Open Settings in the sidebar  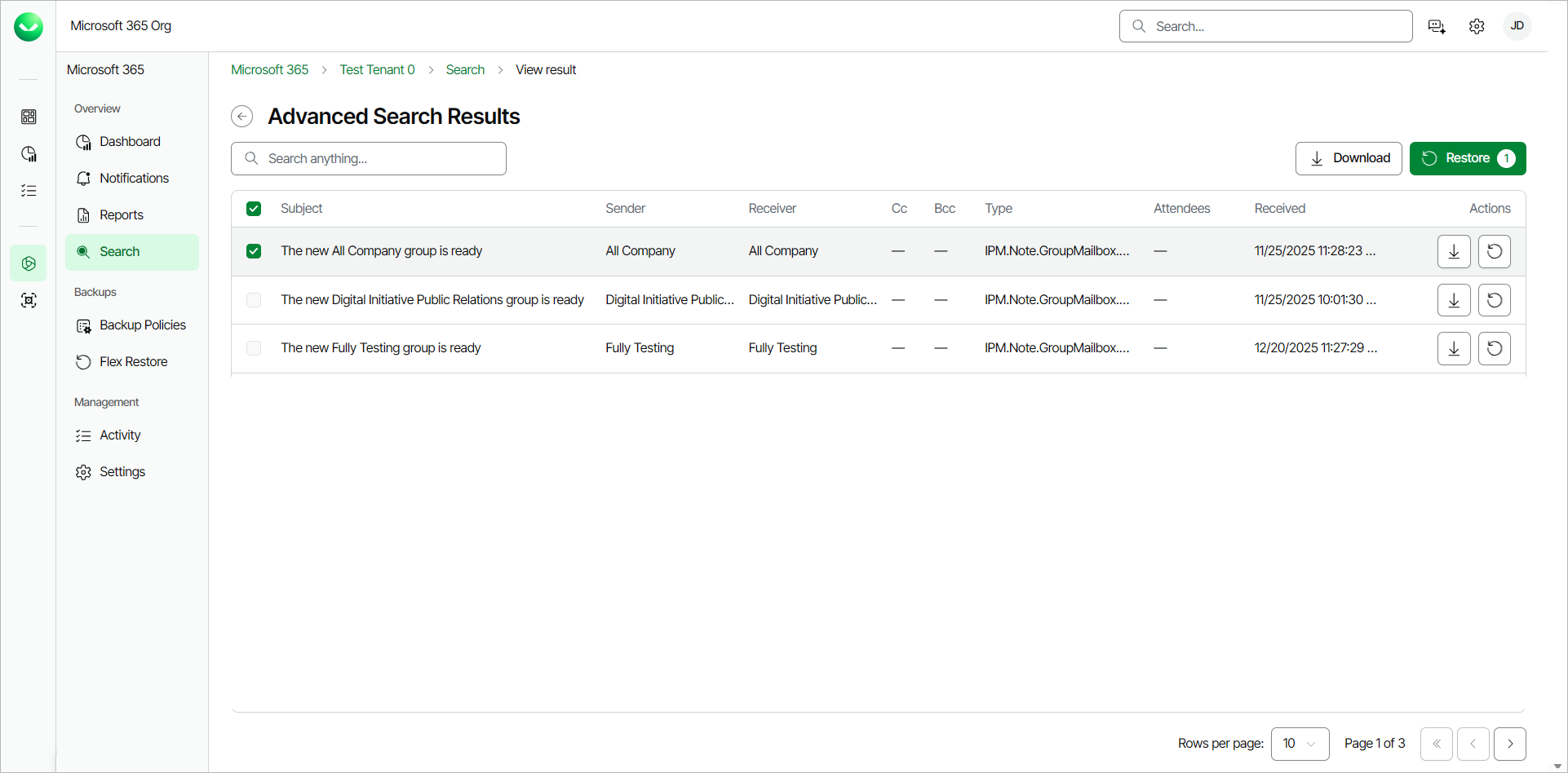click(132, 472)
